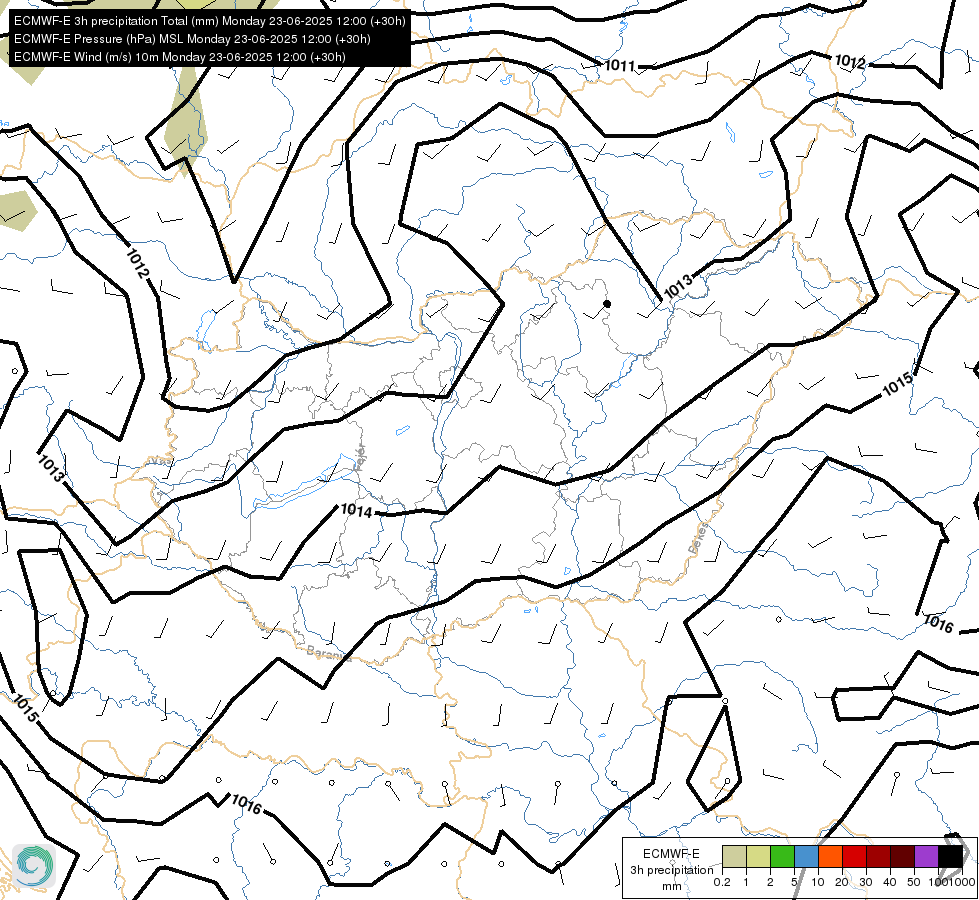Click the black location dot marker

[x=607, y=304]
